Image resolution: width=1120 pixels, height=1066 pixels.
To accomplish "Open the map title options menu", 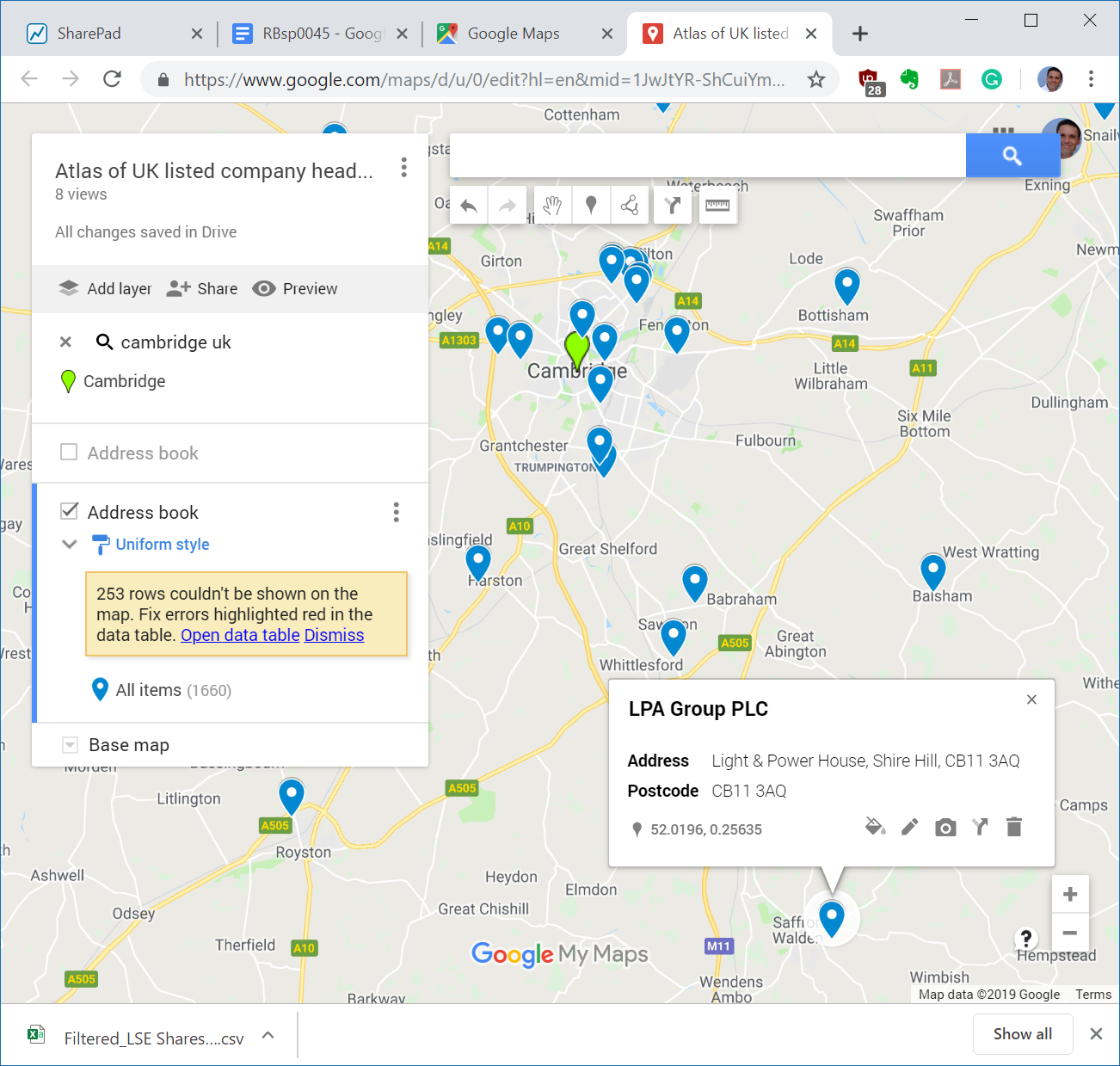I will click(403, 168).
